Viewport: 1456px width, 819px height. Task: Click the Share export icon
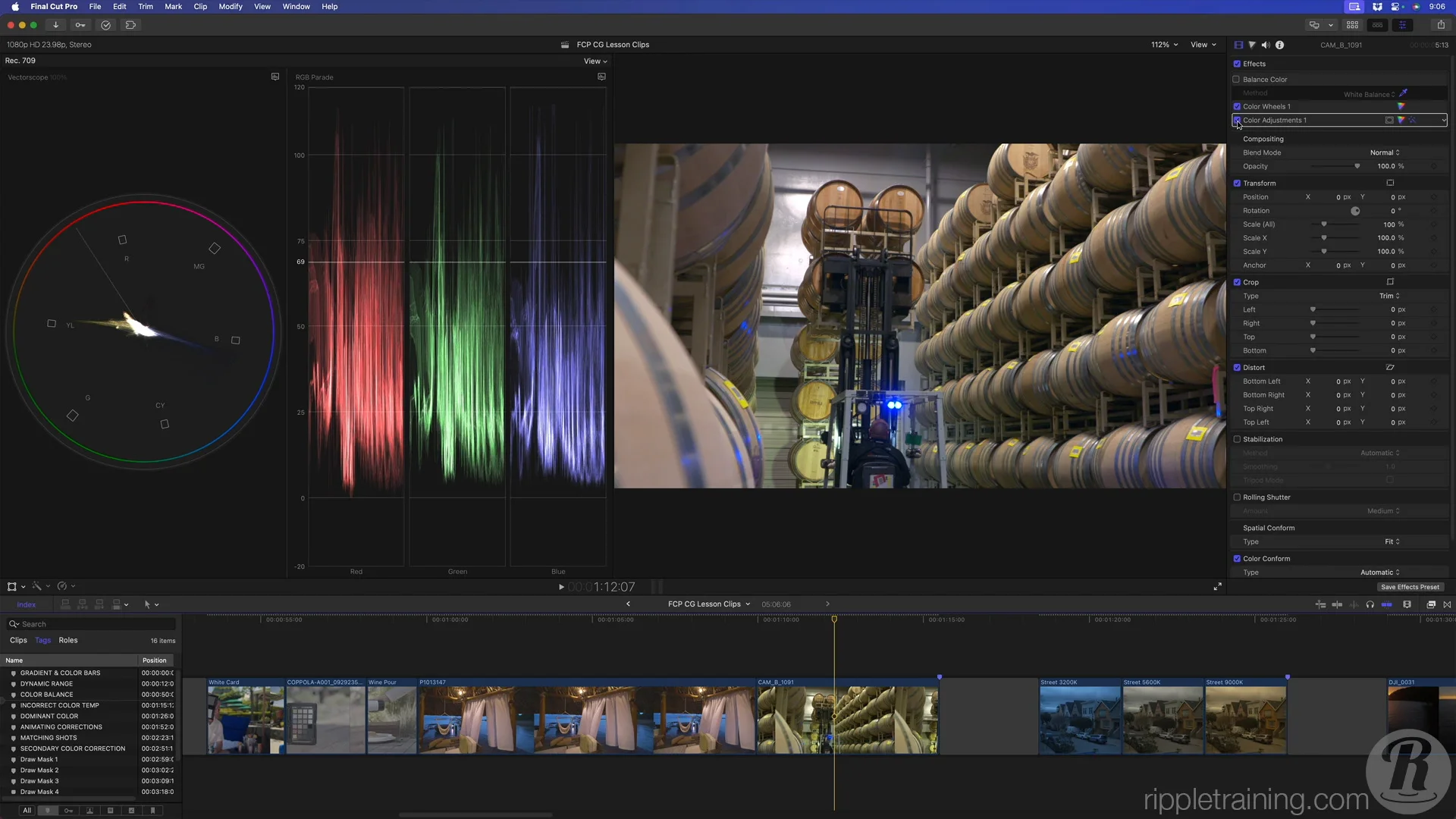pyautogui.click(x=1441, y=25)
